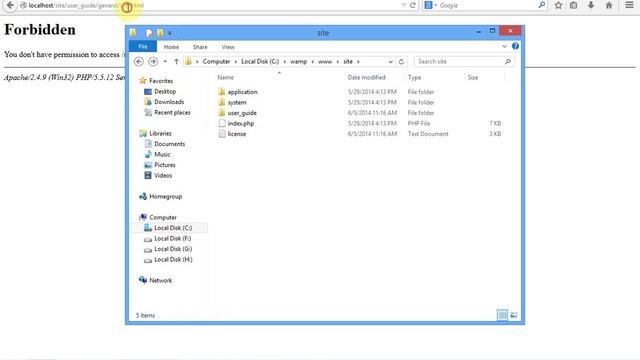
Task: Click the Properties quick access icon
Action: click(x=149, y=33)
